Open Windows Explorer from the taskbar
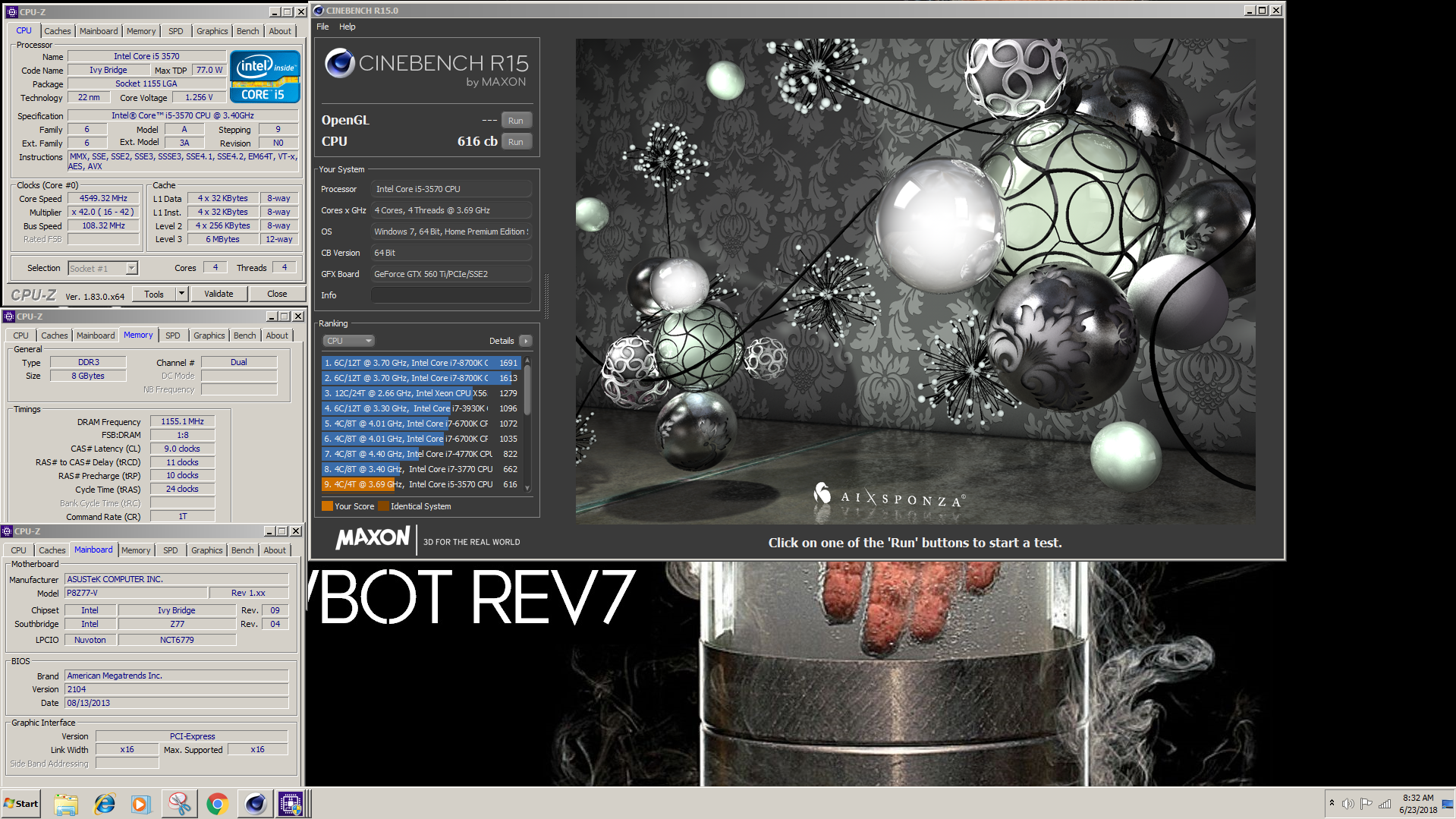Viewport: 1456px width, 819px height. tap(66, 804)
